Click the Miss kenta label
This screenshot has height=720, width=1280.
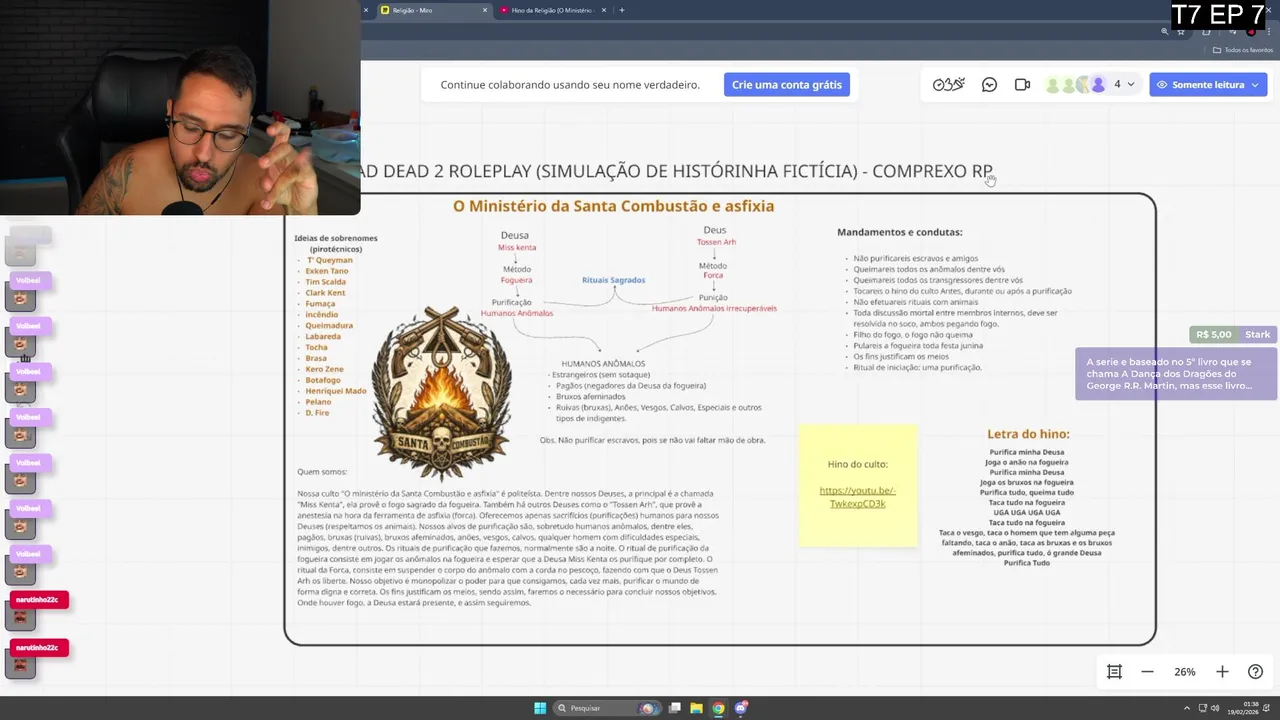[517, 247]
